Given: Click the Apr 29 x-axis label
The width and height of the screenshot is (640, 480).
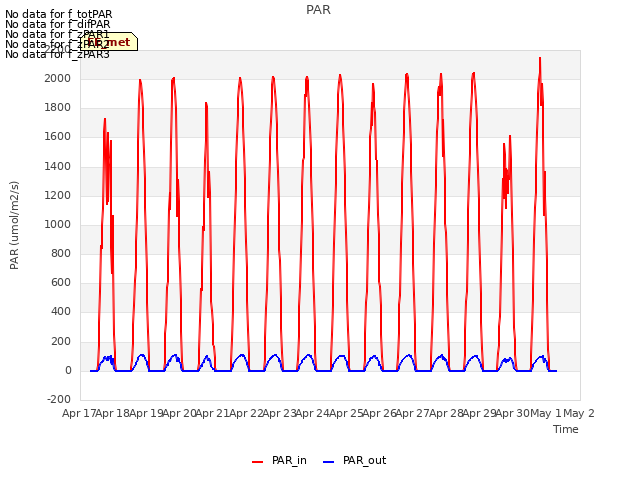Looking at the screenshot, I should (x=479, y=413).
